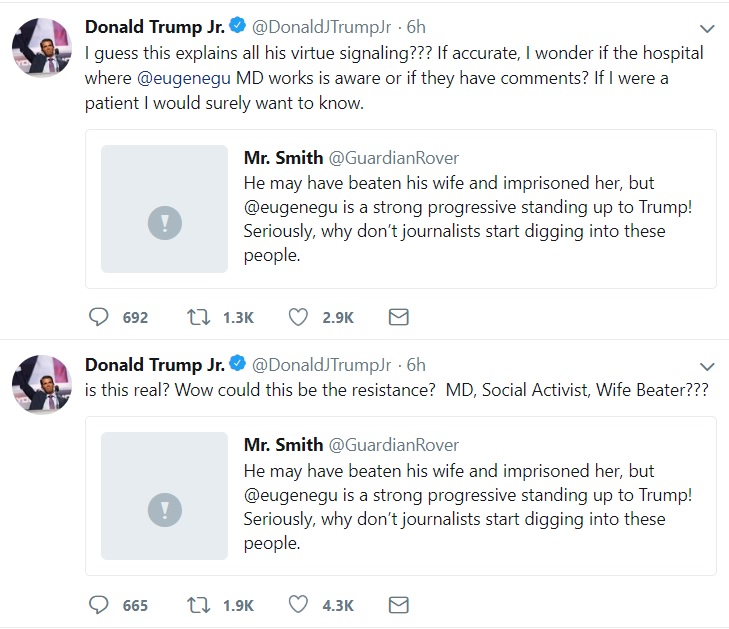Retweet the first tweet showing 1.3K
729x629 pixels.
coord(199,317)
